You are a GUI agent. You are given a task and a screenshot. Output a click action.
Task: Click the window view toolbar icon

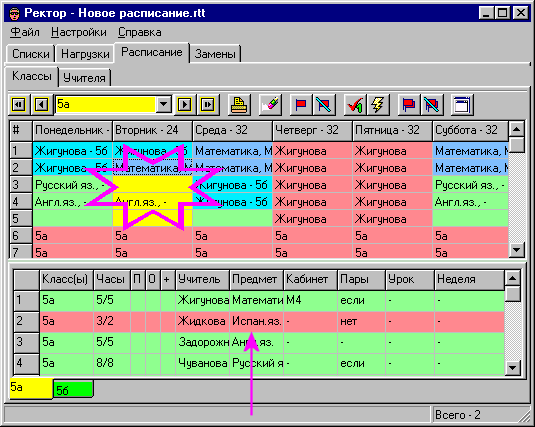click(462, 104)
